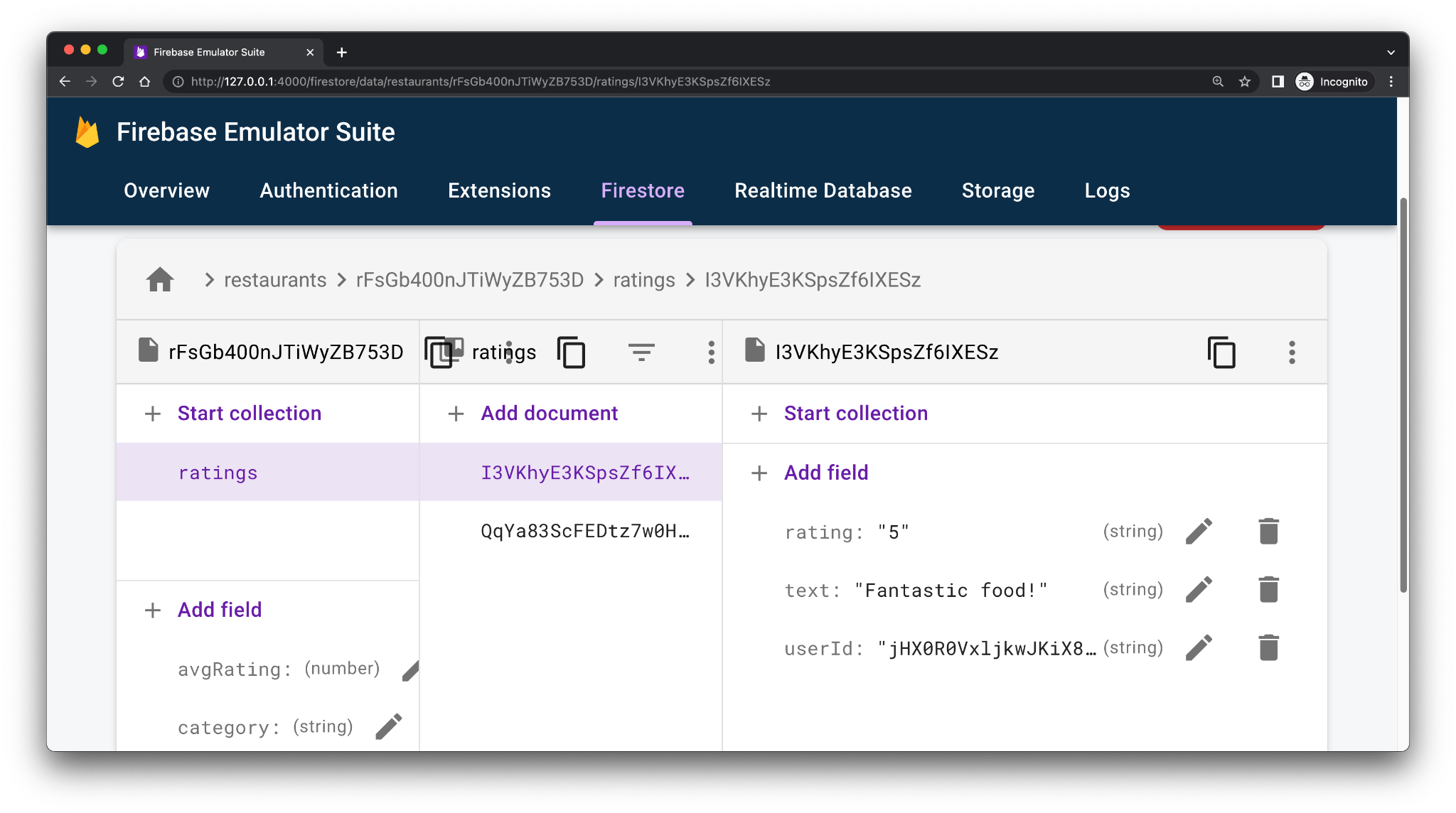Image resolution: width=1456 pixels, height=813 pixels.
Task: Click the edit pencil icon for rating field
Action: [1199, 531]
